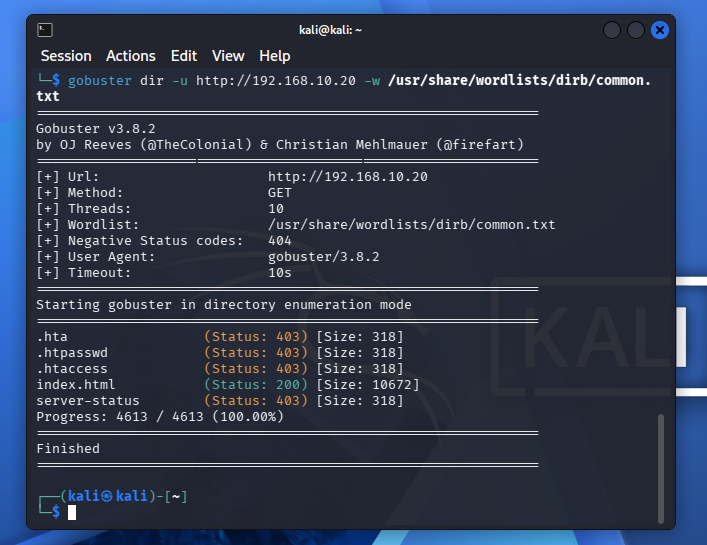The image size is (707, 545).
Task: Click the Timeout value '10s'
Action: 280,273
